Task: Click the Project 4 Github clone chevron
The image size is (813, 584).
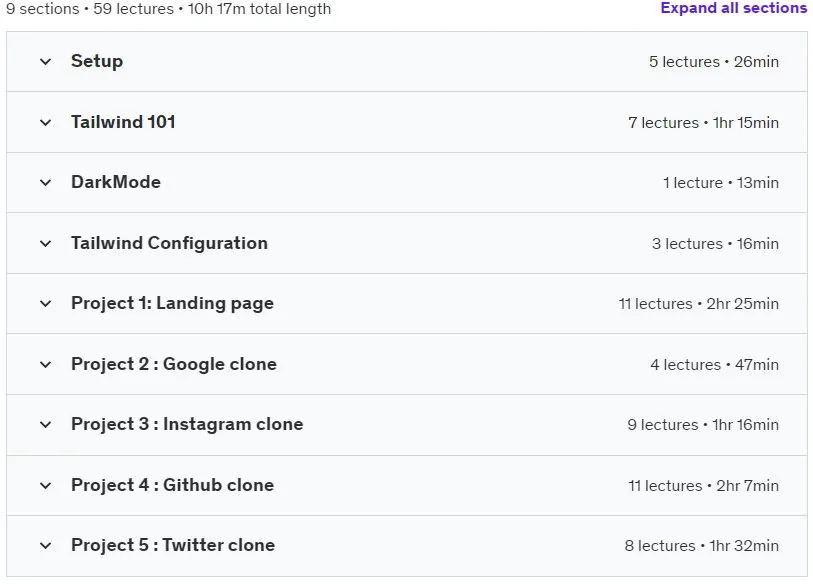Action: (46, 485)
